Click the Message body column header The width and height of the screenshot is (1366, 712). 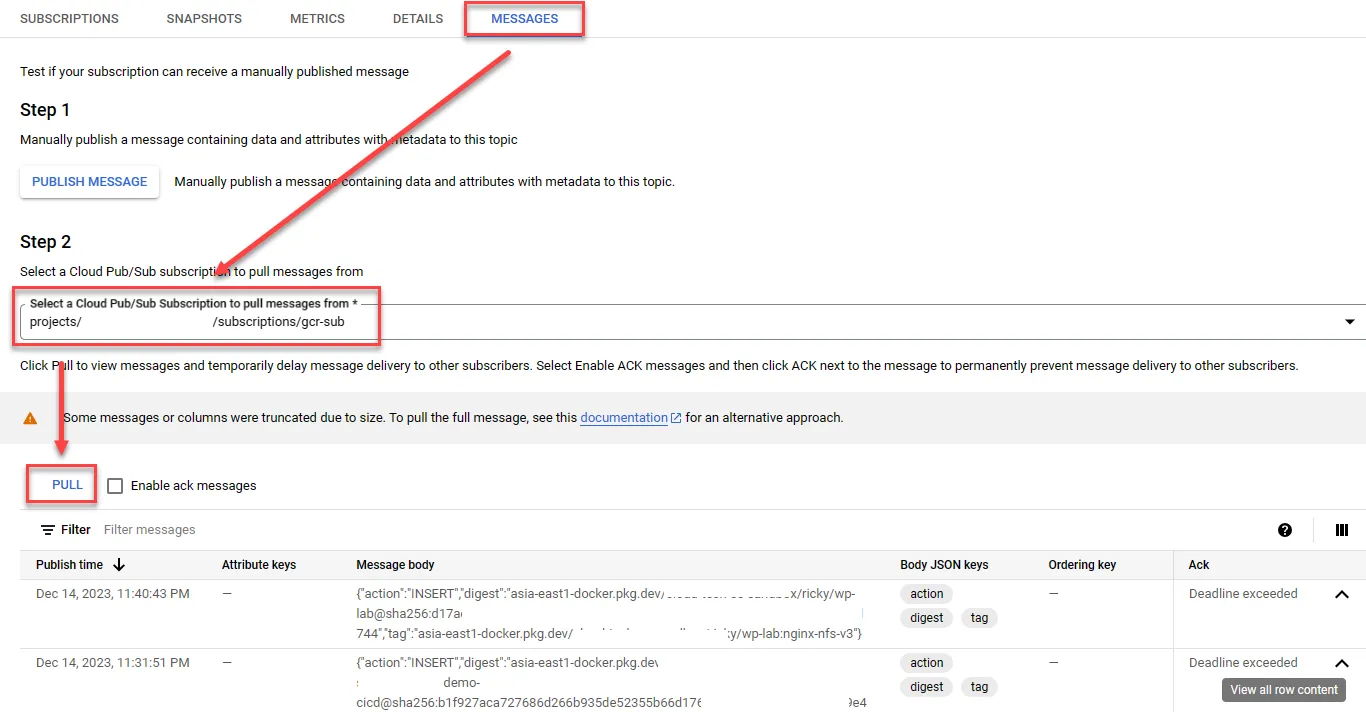tap(395, 565)
